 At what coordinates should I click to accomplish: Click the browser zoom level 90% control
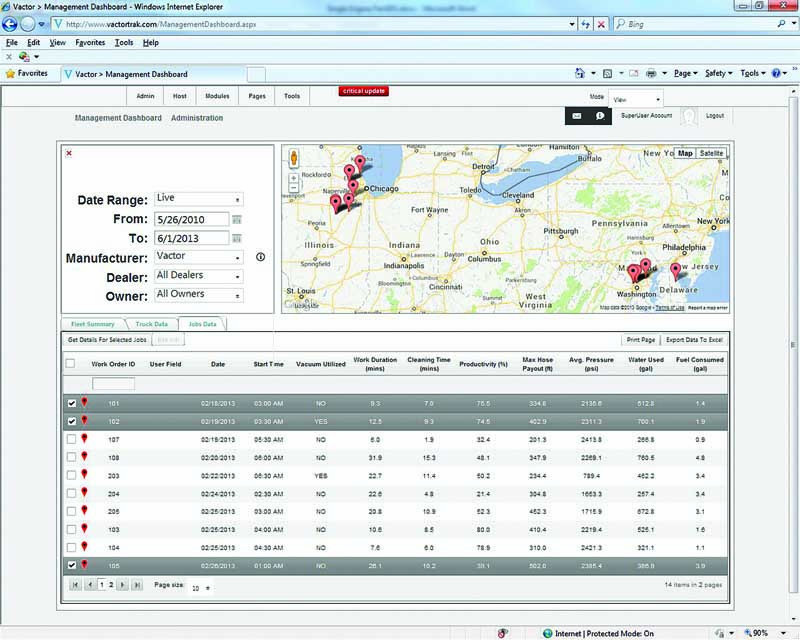[760, 633]
